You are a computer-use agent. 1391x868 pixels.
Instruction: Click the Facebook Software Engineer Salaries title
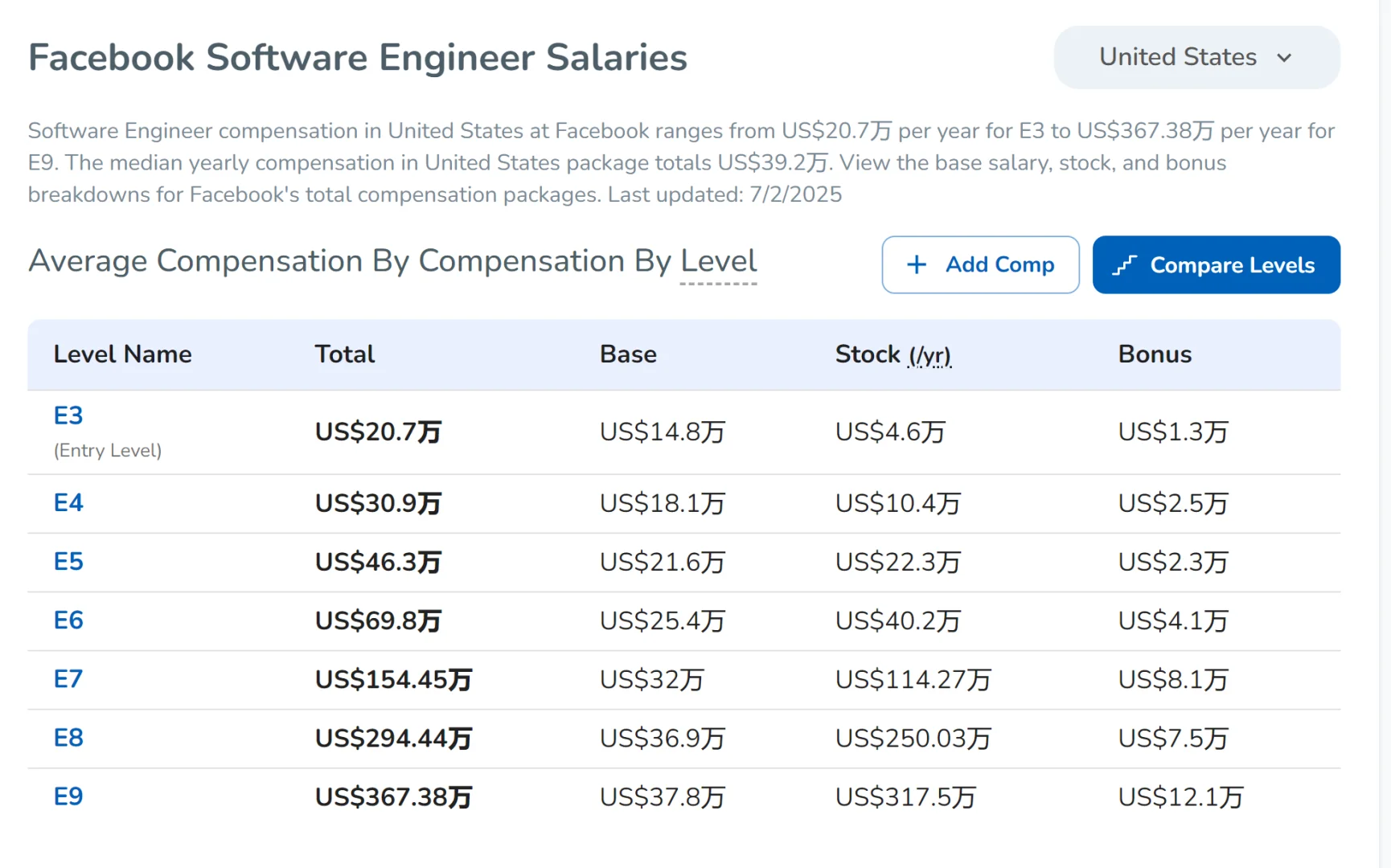(x=358, y=58)
